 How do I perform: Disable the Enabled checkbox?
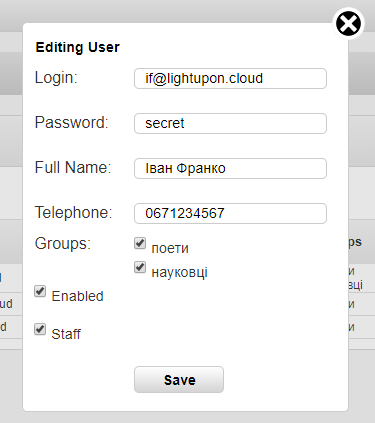[x=40, y=291]
